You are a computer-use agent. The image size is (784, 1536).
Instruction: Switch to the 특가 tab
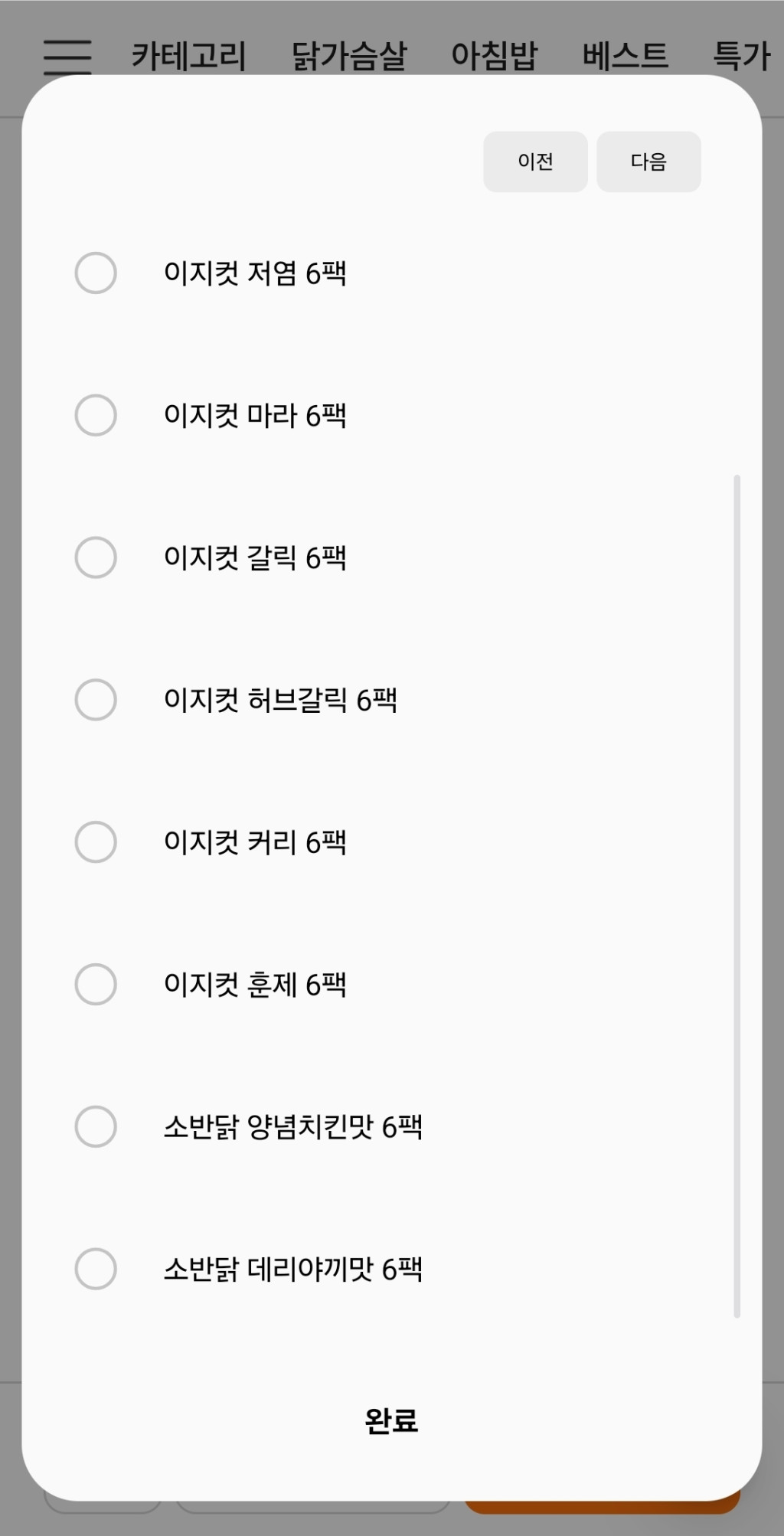[741, 56]
